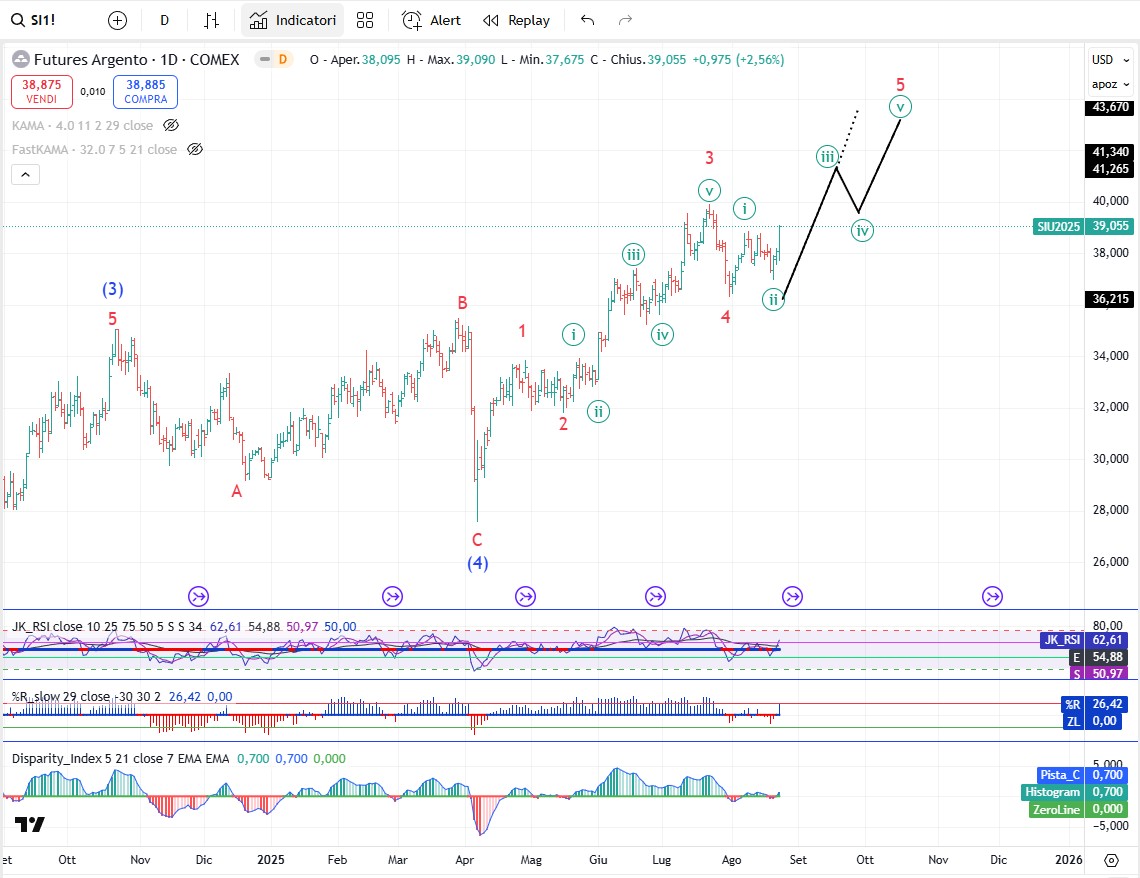Click the redo arrow
Image resolution: width=1140 pixels, height=878 pixels.
point(625,20)
